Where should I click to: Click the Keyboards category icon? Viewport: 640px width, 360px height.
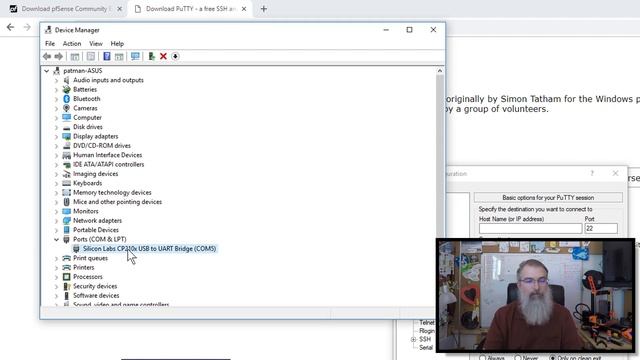point(67,183)
